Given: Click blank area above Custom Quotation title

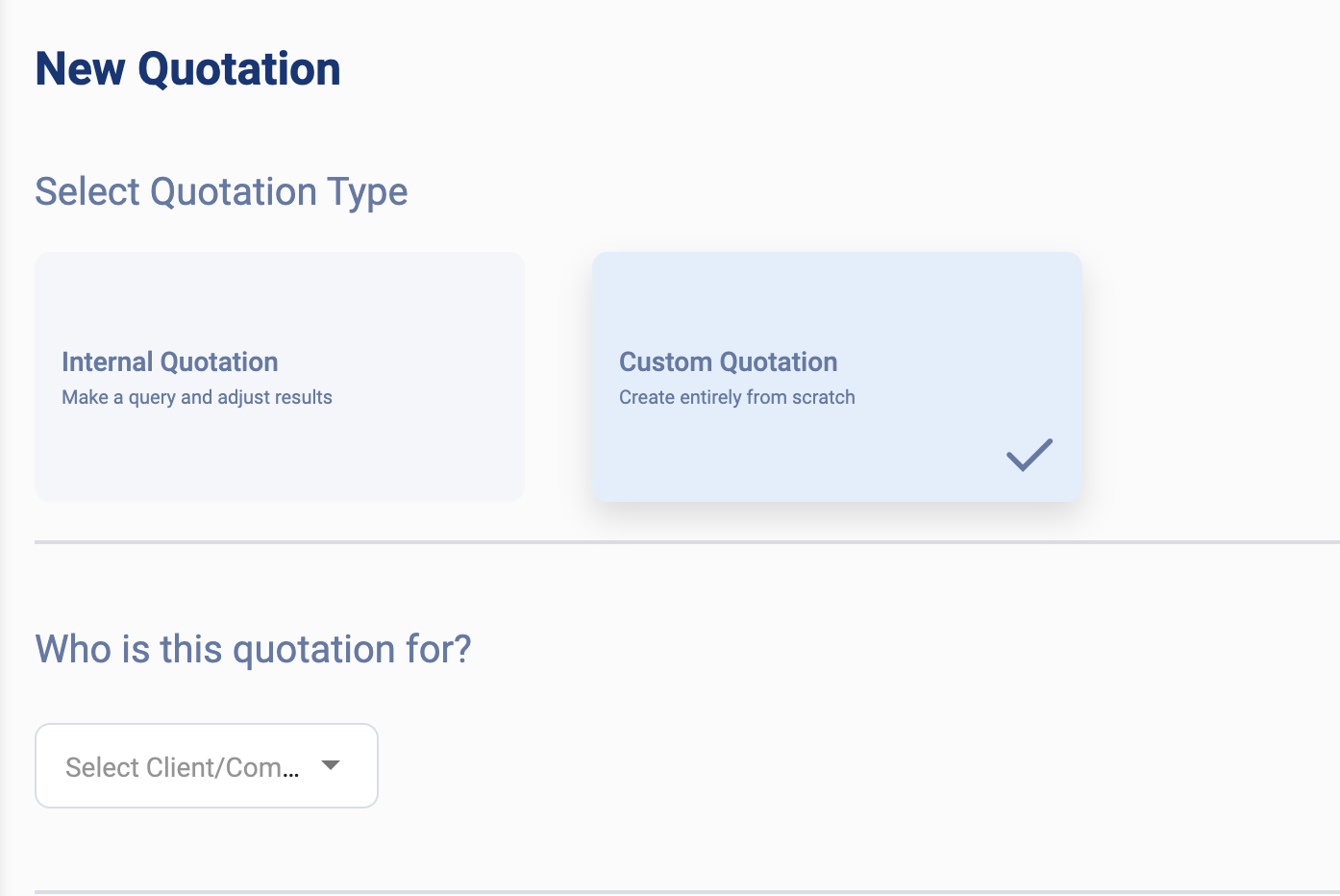Looking at the screenshot, I should click(x=836, y=298).
